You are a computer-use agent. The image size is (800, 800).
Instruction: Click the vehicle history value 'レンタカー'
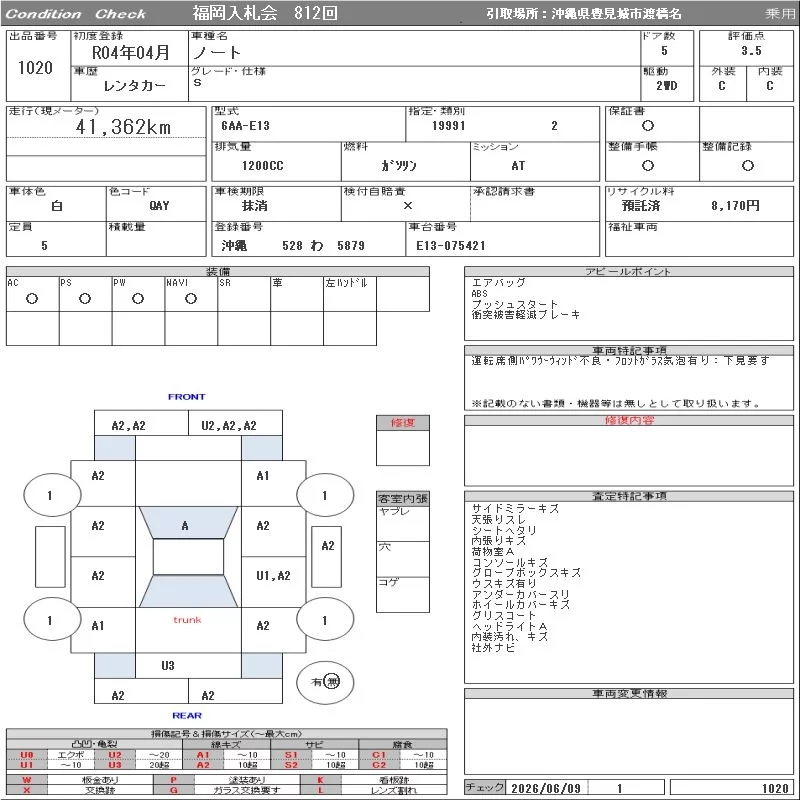[x=135, y=86]
